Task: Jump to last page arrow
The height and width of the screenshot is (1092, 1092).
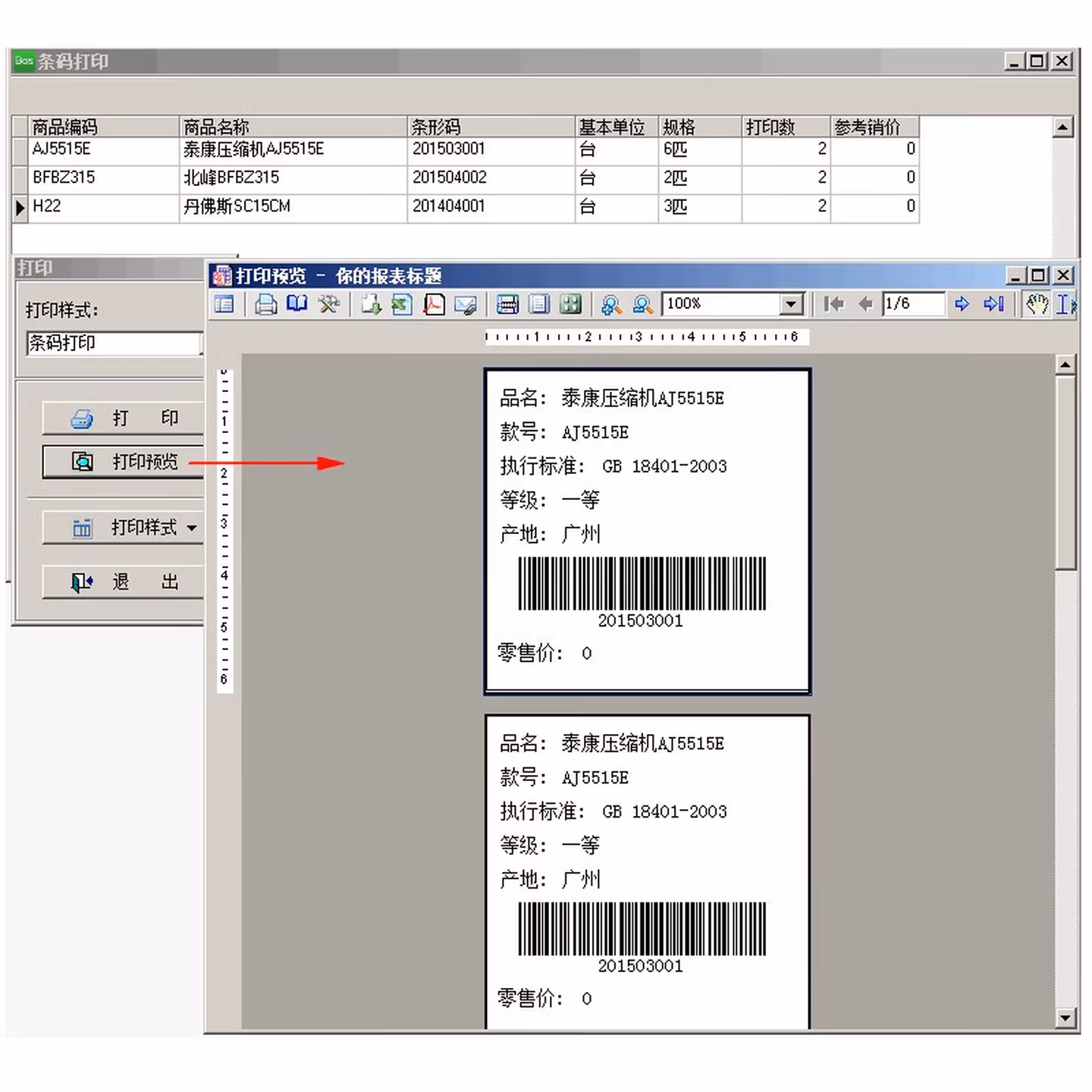Action: [993, 304]
